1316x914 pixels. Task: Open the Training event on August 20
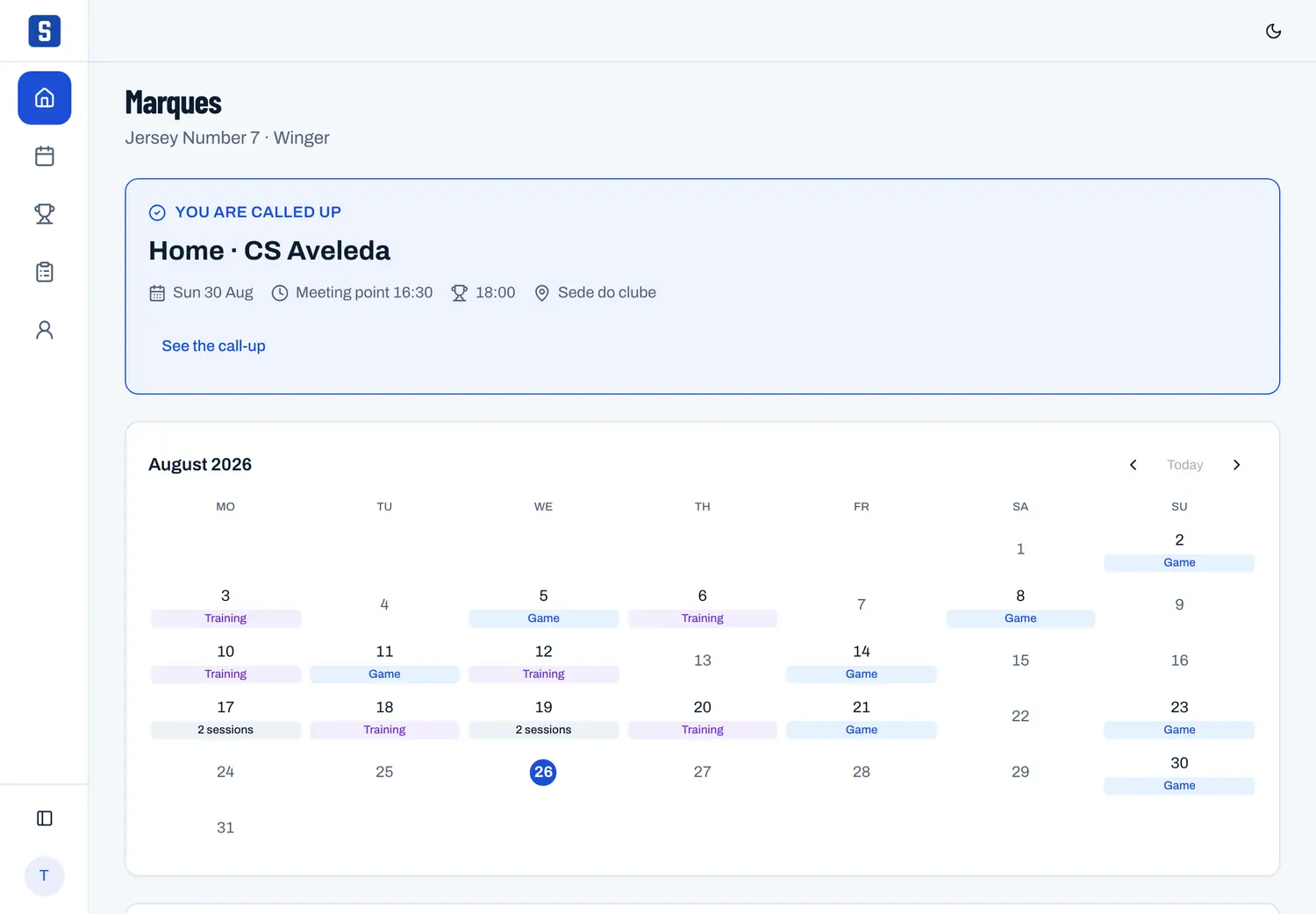[x=703, y=730]
